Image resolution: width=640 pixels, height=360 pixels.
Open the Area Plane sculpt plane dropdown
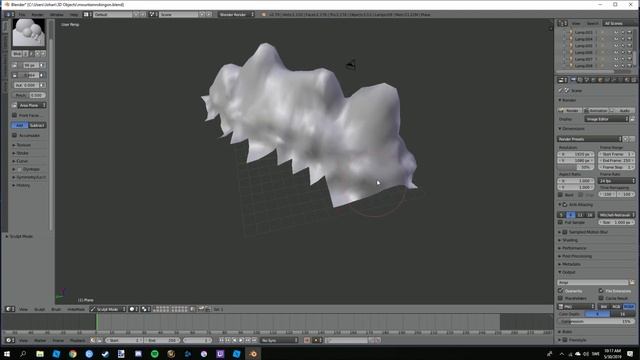32,105
